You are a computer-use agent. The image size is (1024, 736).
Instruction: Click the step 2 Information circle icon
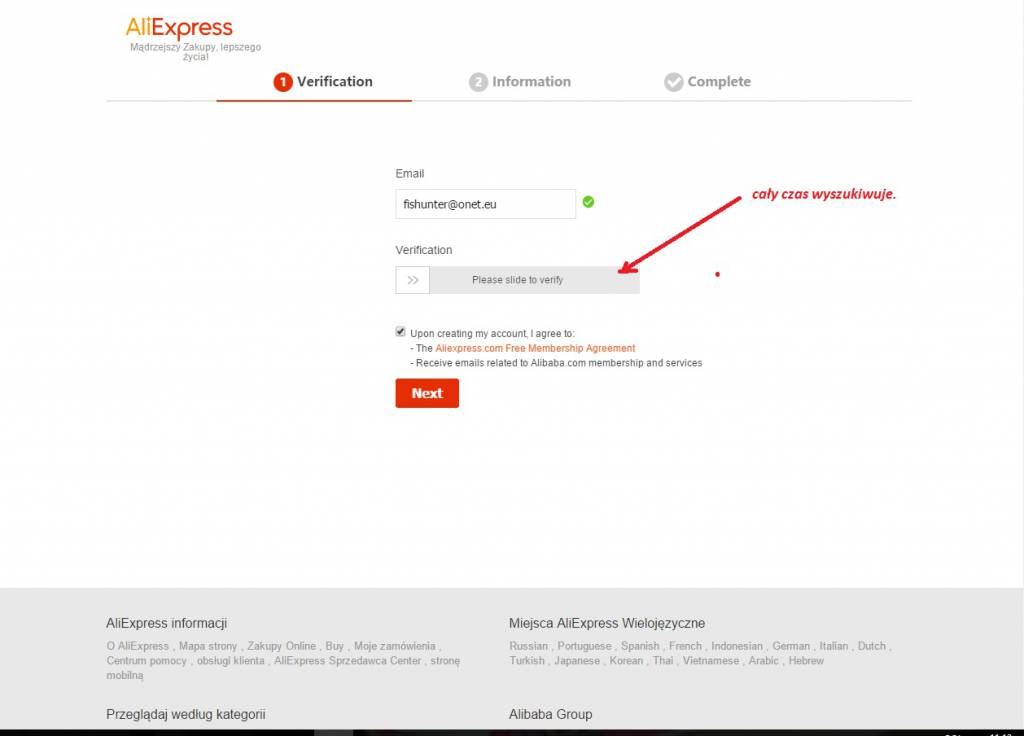pyautogui.click(x=478, y=82)
